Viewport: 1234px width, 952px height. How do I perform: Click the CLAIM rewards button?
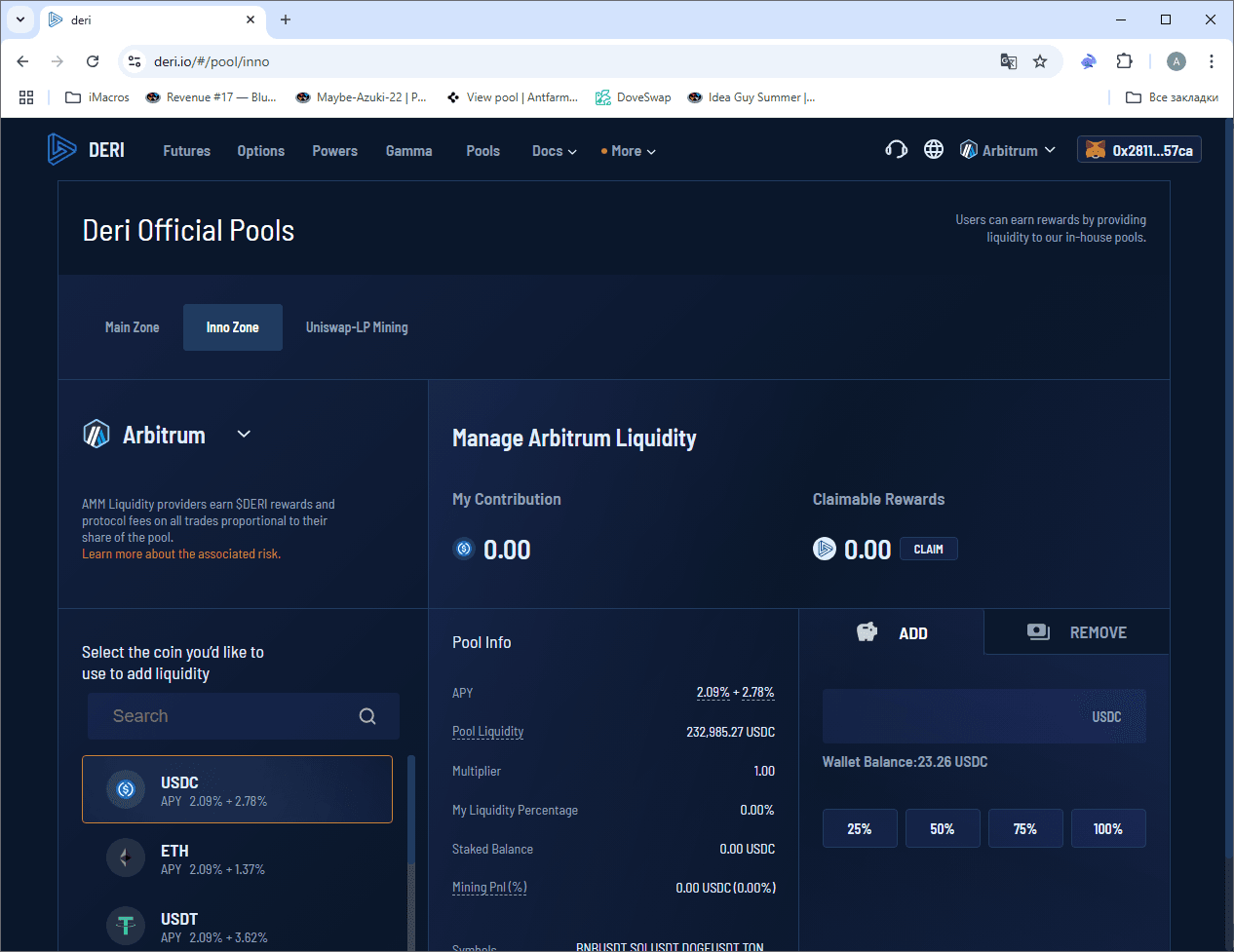point(929,549)
